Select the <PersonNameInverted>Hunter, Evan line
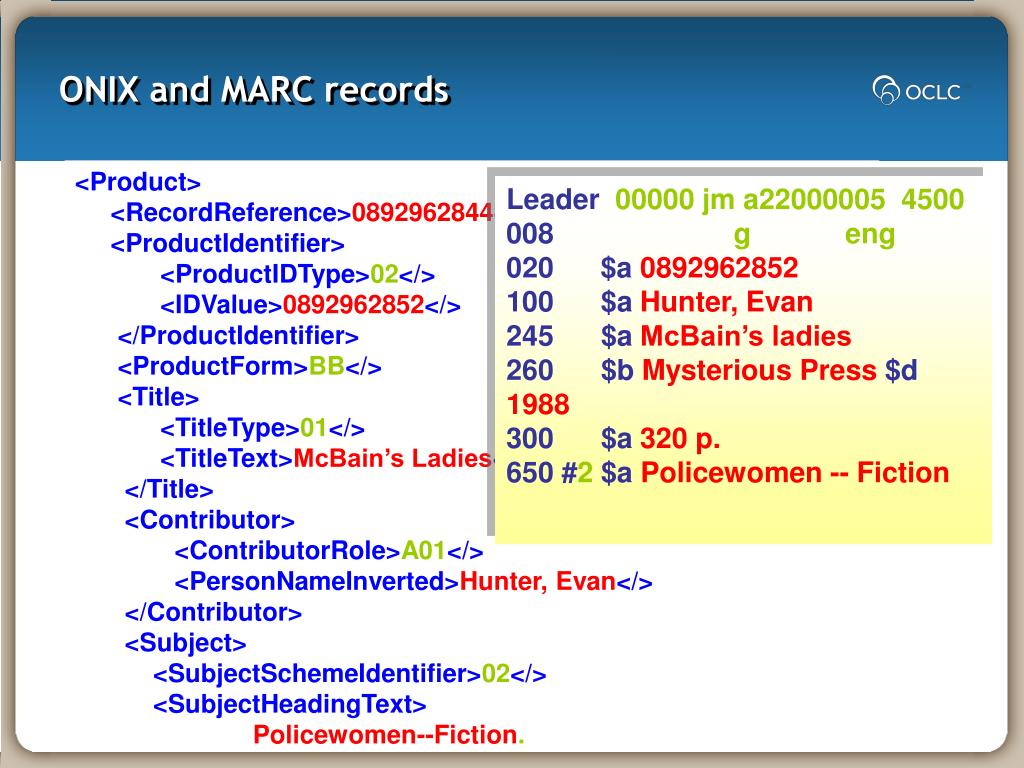Screen dimensions: 1024x768 click(x=413, y=581)
